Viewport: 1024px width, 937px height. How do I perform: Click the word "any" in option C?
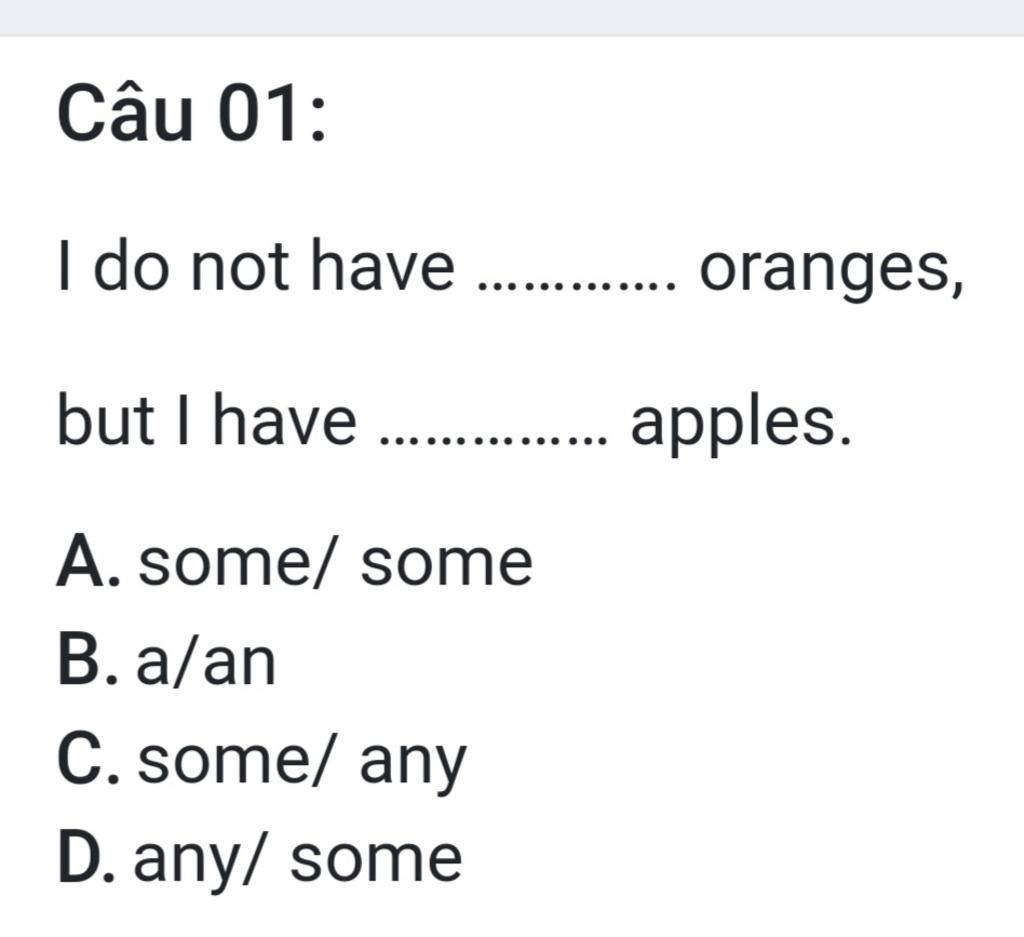[413, 763]
